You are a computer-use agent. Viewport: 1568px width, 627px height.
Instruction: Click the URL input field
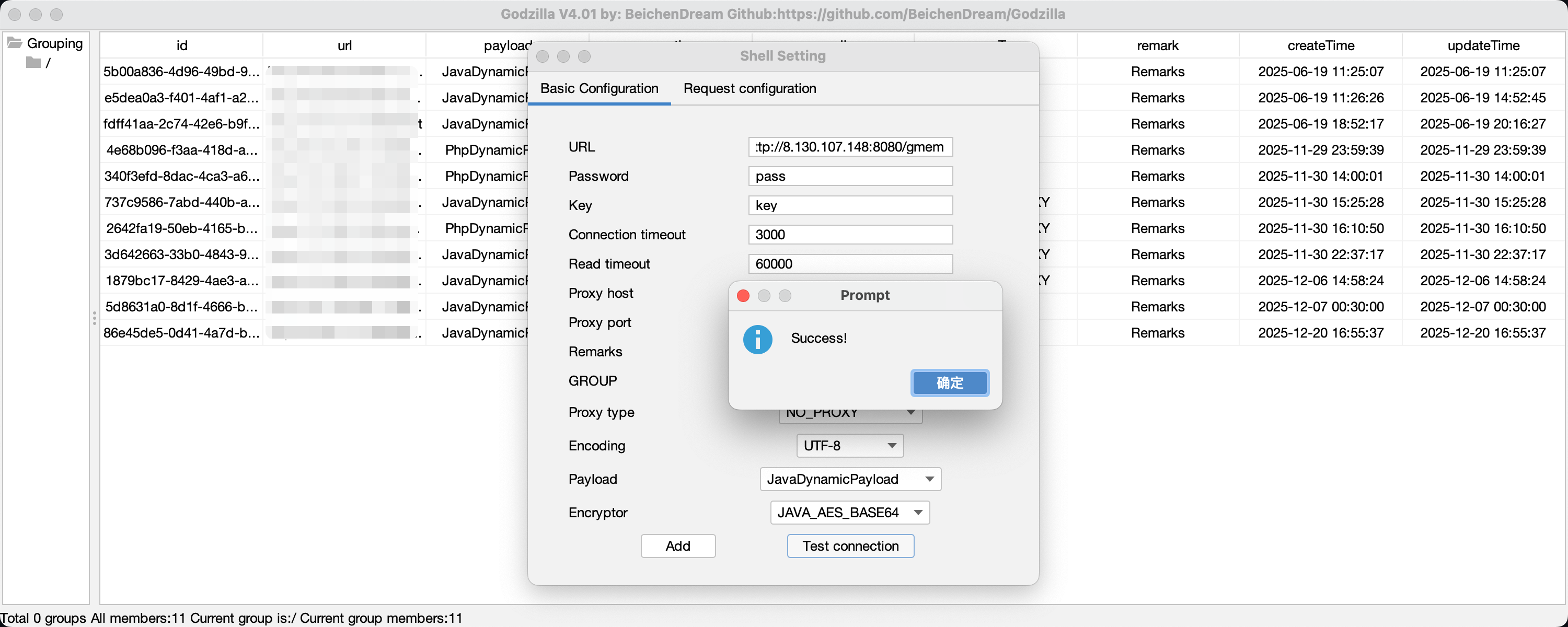(850, 147)
